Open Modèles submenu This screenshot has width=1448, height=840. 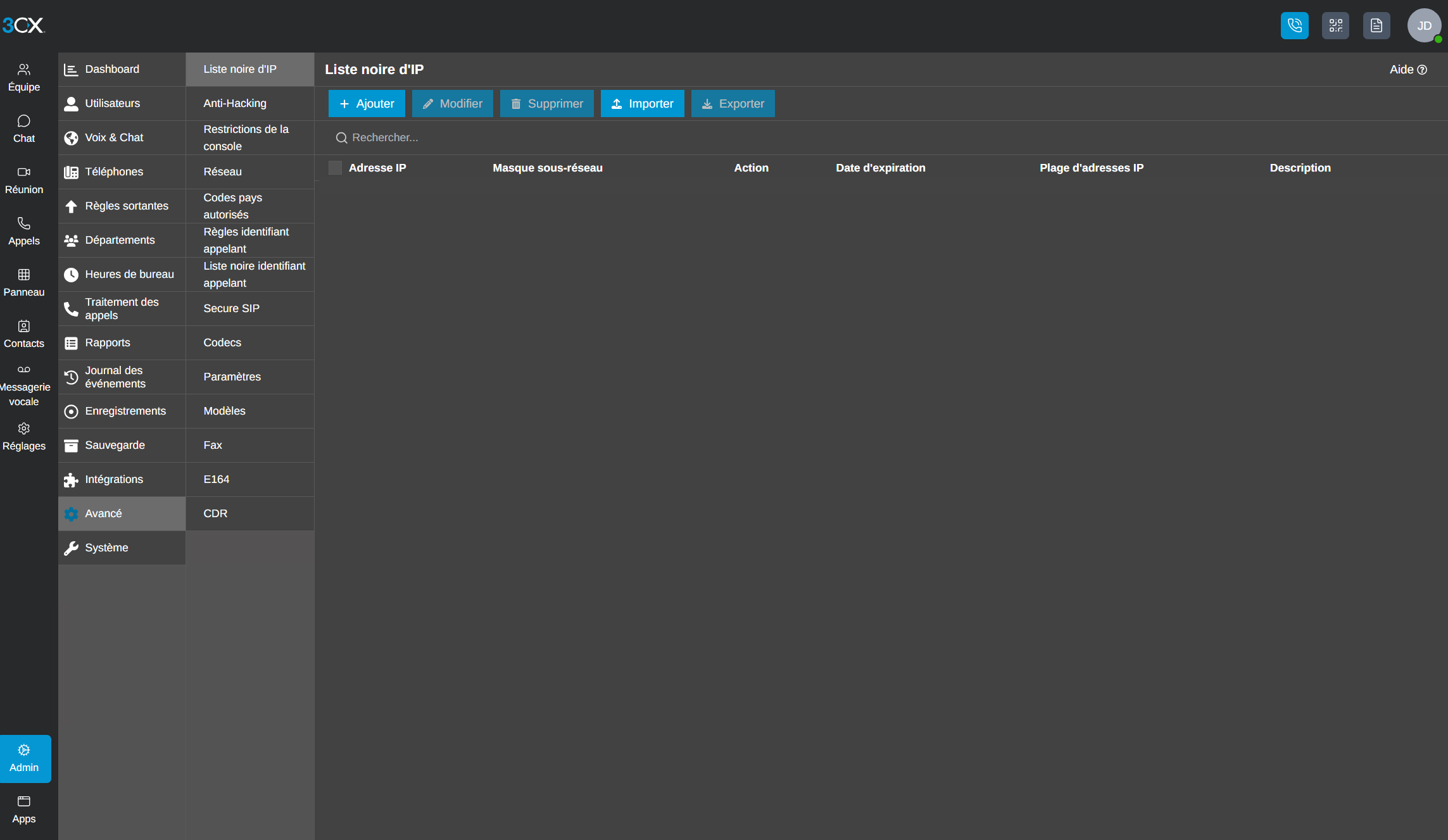pos(250,411)
